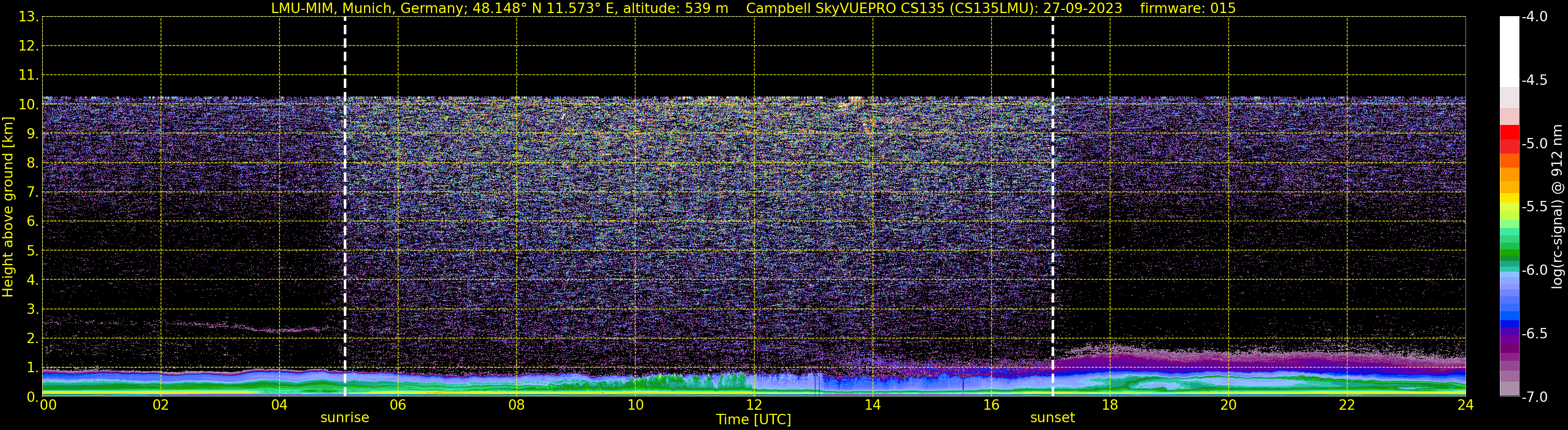Click the white dashed sunrise line
This screenshot has width=1568, height=430.
coord(345,207)
